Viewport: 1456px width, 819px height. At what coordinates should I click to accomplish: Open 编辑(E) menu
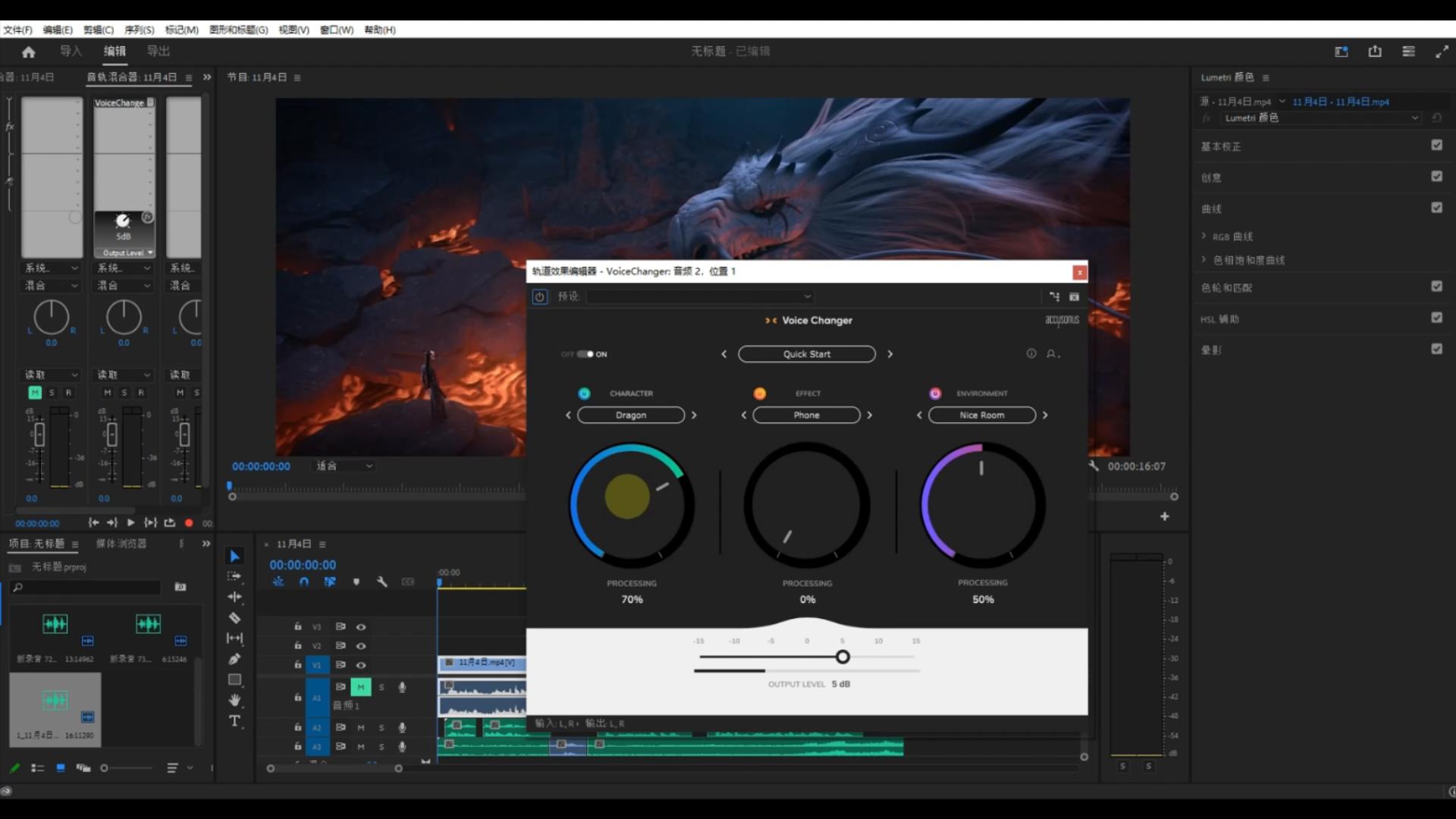[58, 30]
